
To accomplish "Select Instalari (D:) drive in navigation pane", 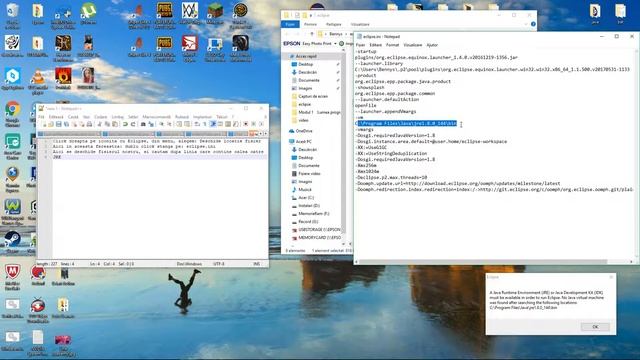I will coord(309,206).
